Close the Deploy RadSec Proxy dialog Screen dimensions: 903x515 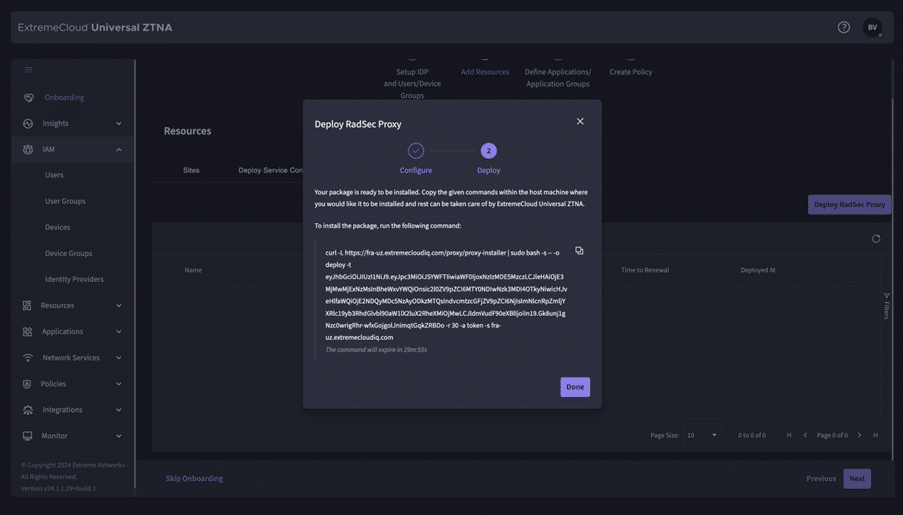click(x=580, y=122)
